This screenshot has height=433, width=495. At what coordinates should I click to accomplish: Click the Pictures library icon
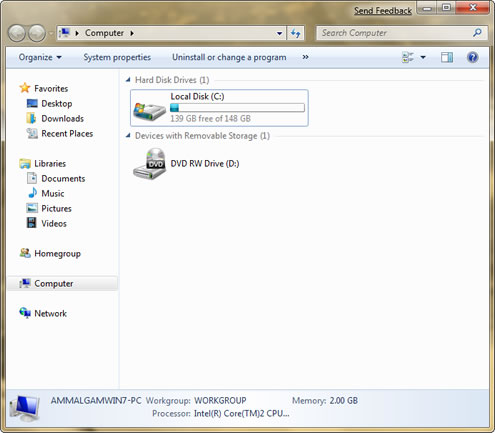pyautogui.click(x=32, y=208)
